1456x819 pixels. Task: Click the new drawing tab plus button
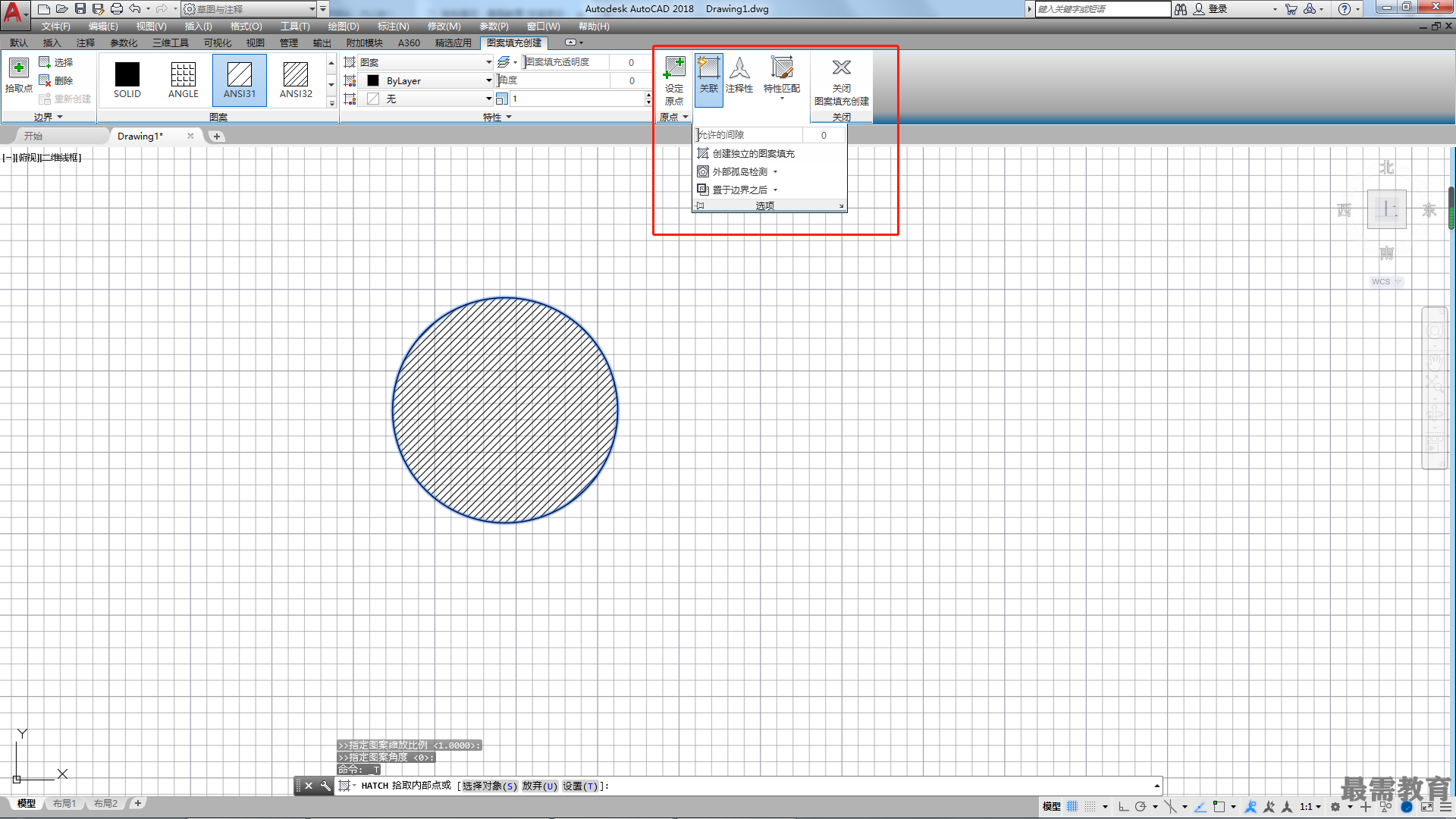point(217,136)
